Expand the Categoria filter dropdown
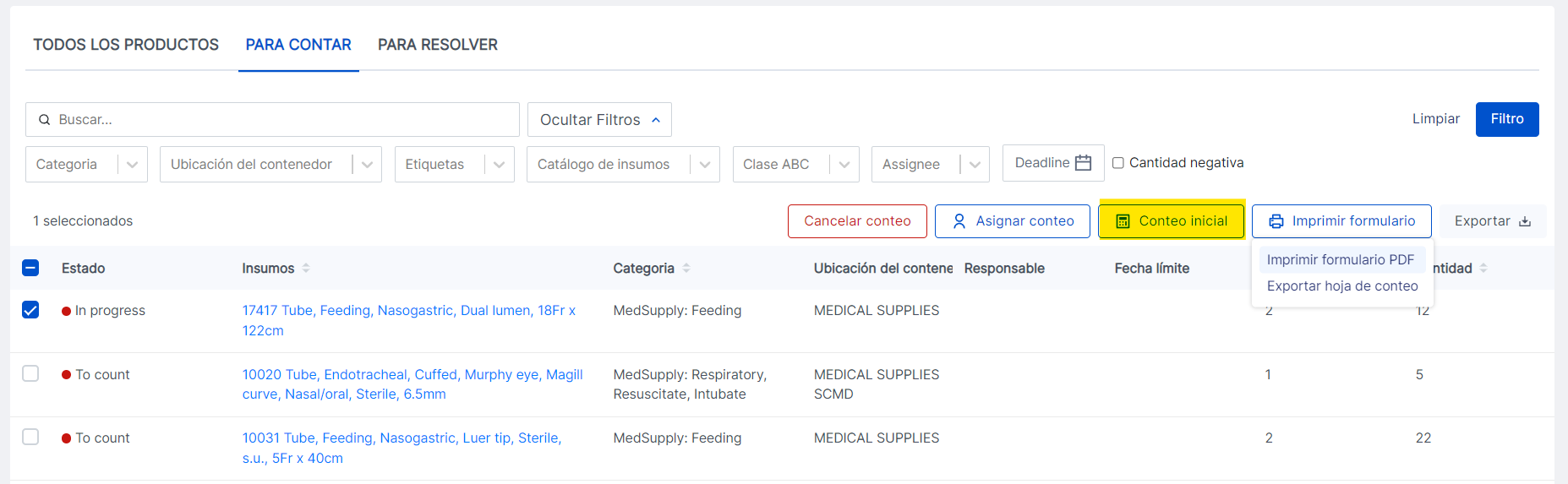This screenshot has width=1568, height=484. (132, 165)
